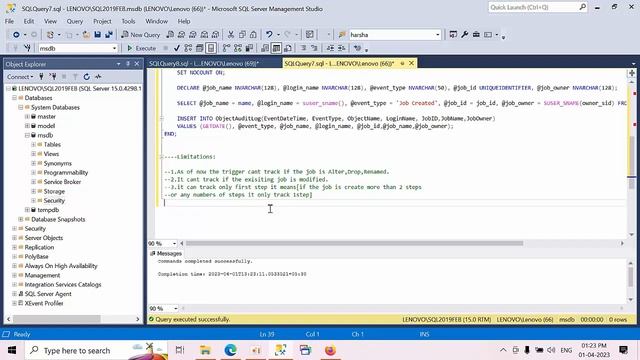Open Microsoft Edge on taskbar
This screenshot has width=640, height=360.
[231, 350]
